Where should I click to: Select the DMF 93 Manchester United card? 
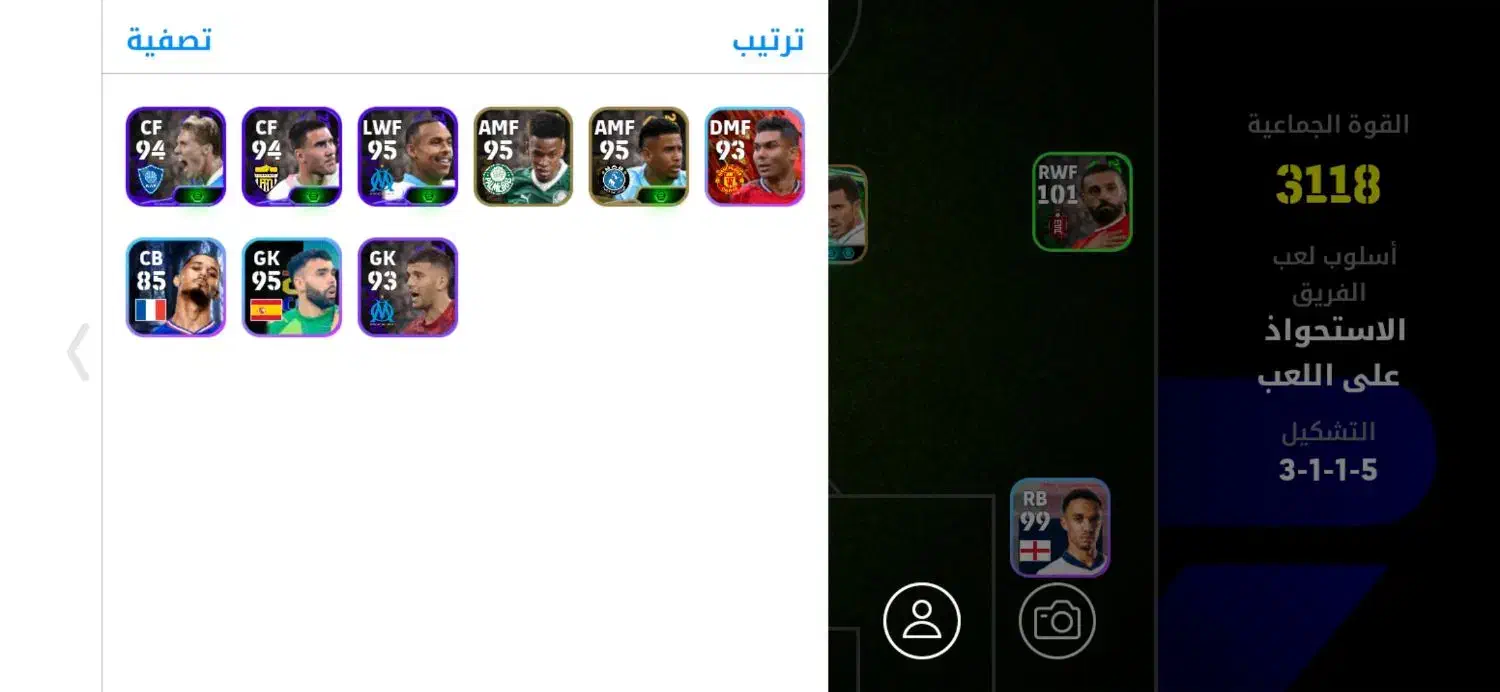(755, 157)
